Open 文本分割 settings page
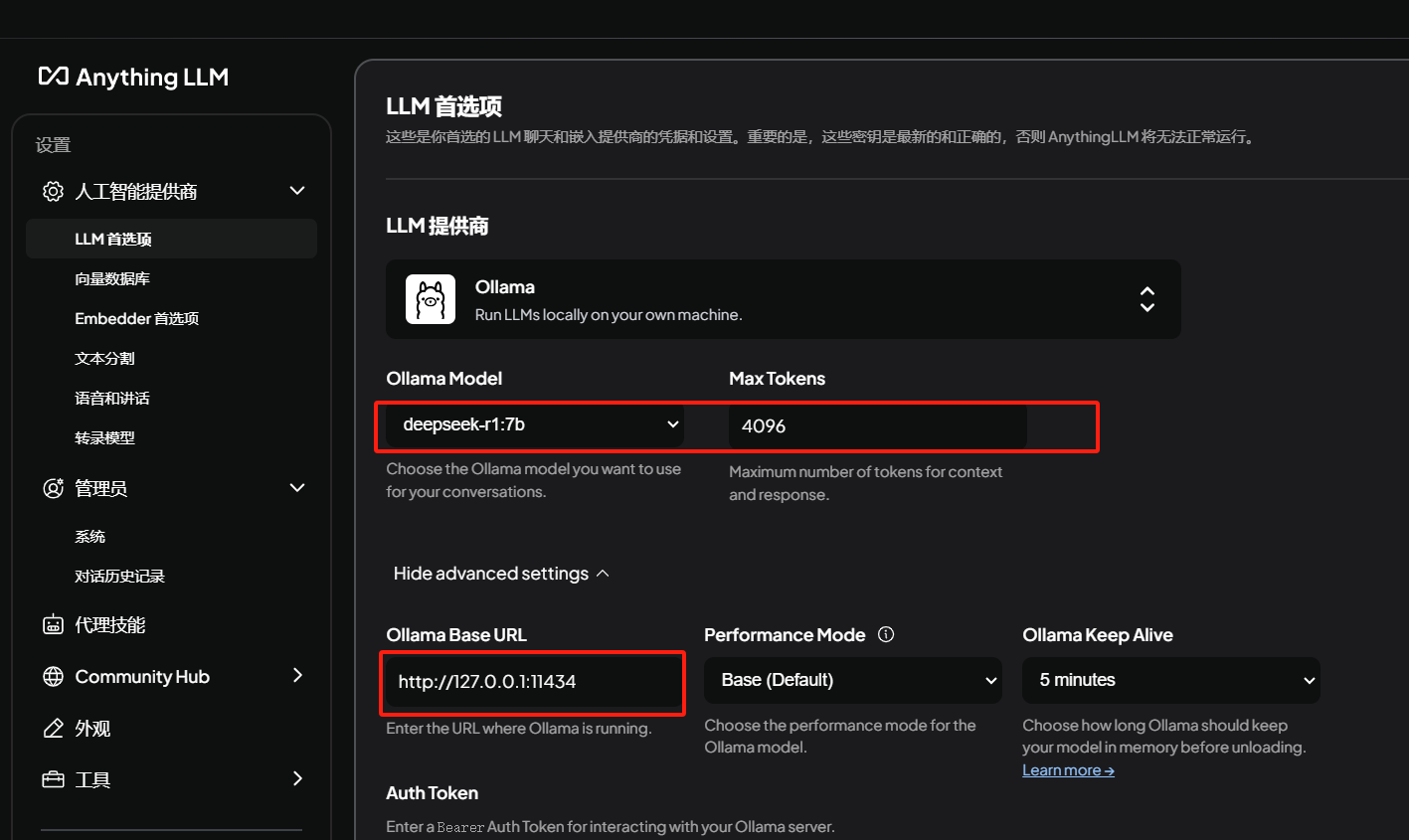Viewport: 1409px width, 840px height. [104, 358]
